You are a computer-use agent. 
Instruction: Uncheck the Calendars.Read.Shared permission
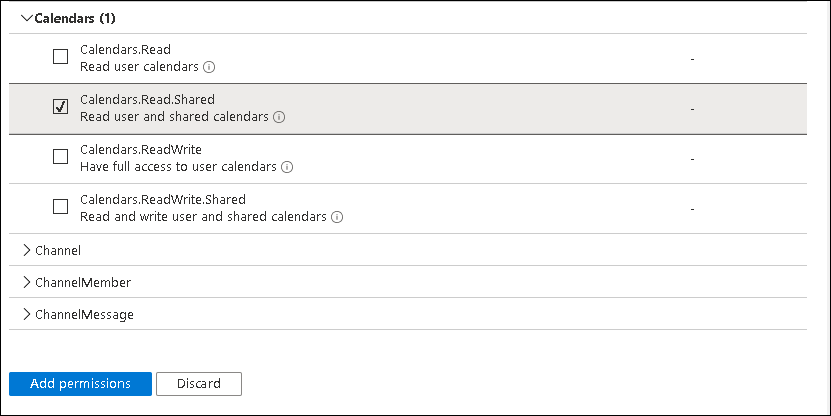[x=60, y=107]
